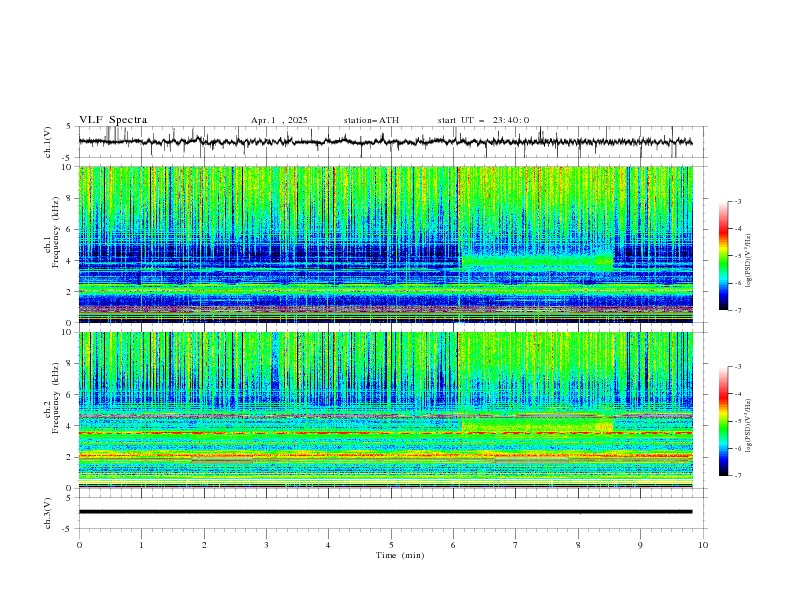Click the "-4" tick on lower color bar
Viewport: 792px width, 612px height.
[738, 394]
